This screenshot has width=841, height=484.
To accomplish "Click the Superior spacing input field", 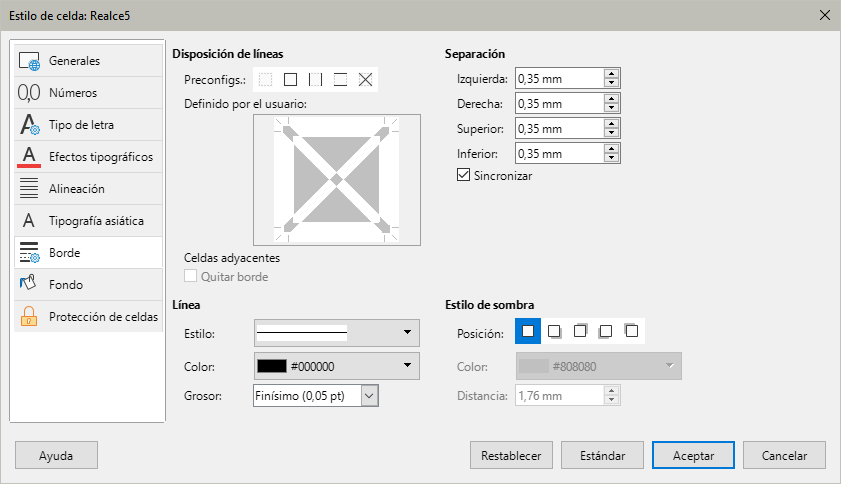I will click(x=559, y=128).
